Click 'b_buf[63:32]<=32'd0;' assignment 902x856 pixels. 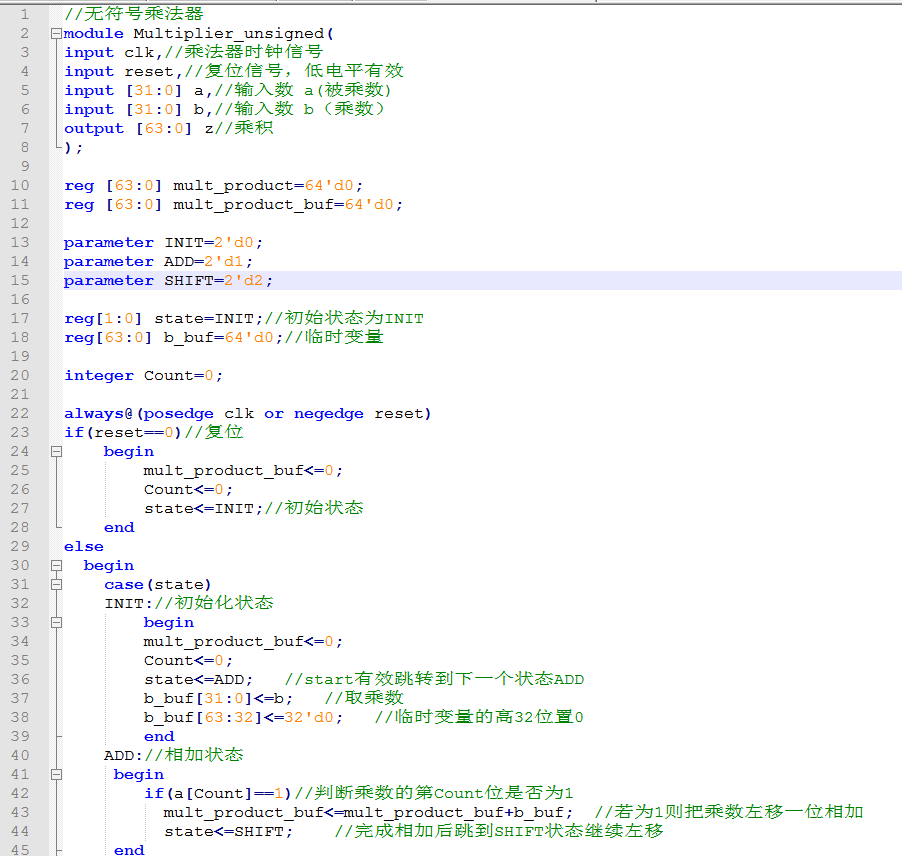(x=243, y=717)
